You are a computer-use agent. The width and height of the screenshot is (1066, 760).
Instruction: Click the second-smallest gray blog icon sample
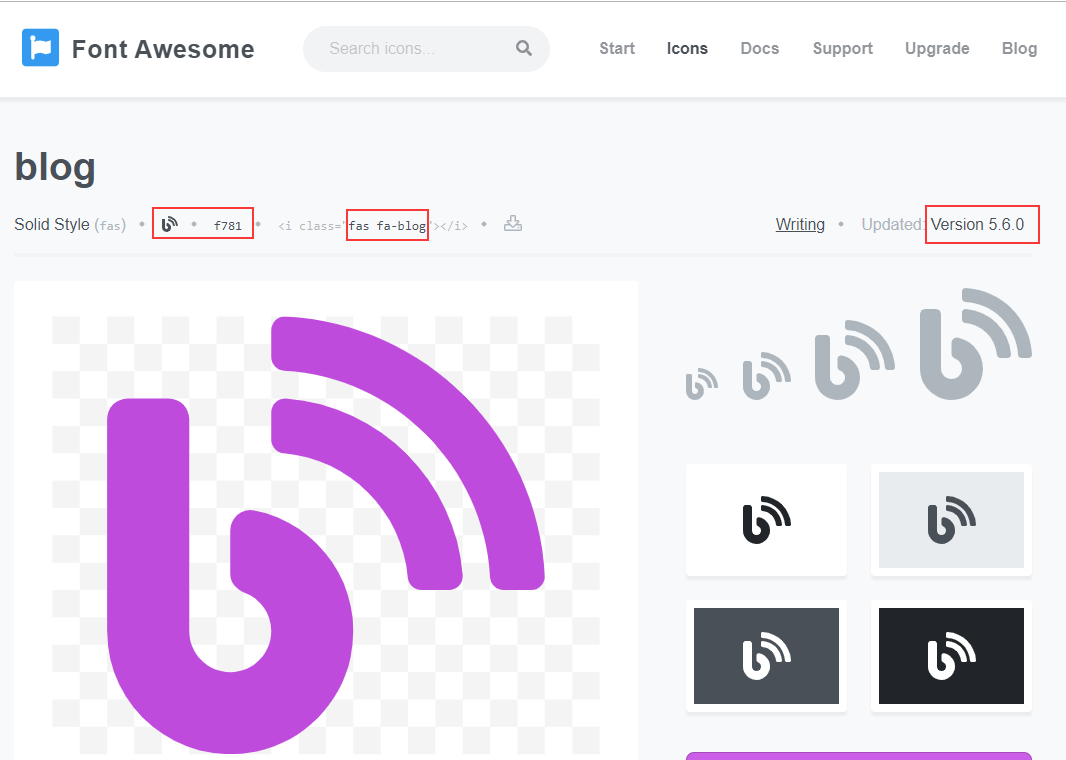point(766,376)
